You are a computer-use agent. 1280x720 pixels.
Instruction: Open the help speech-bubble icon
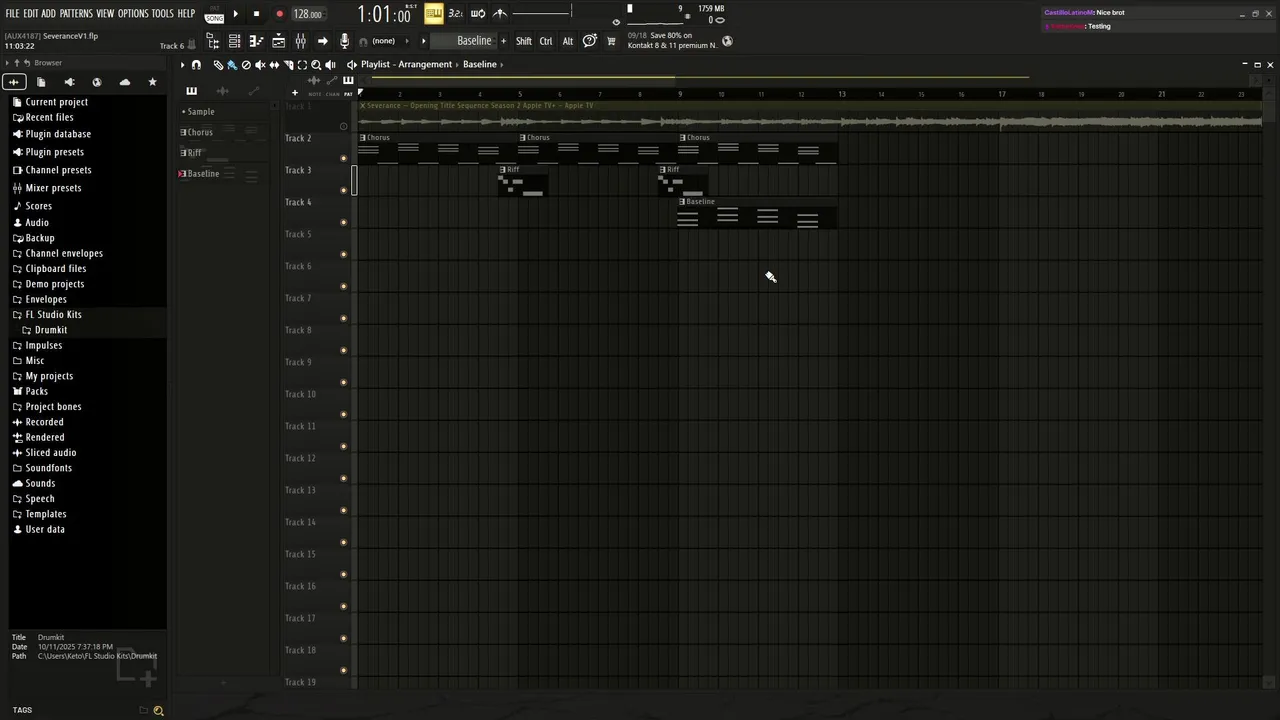590,41
